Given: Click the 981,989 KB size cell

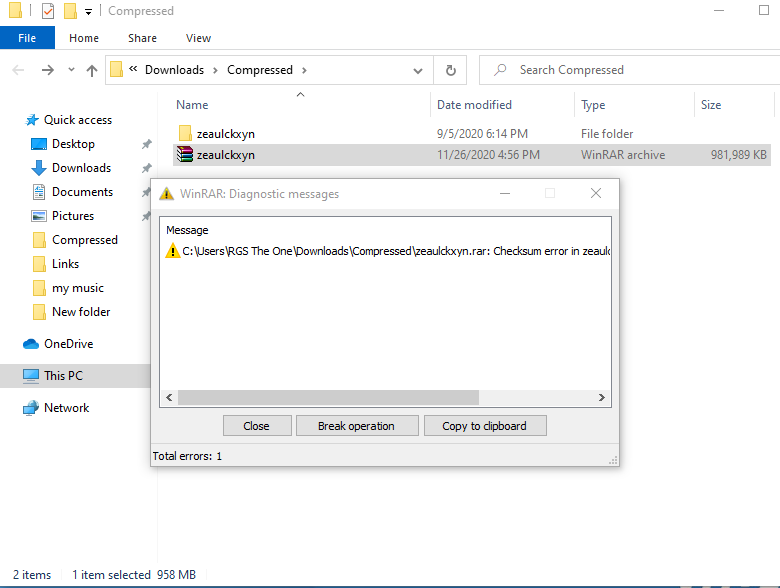Looking at the screenshot, I should [738, 155].
